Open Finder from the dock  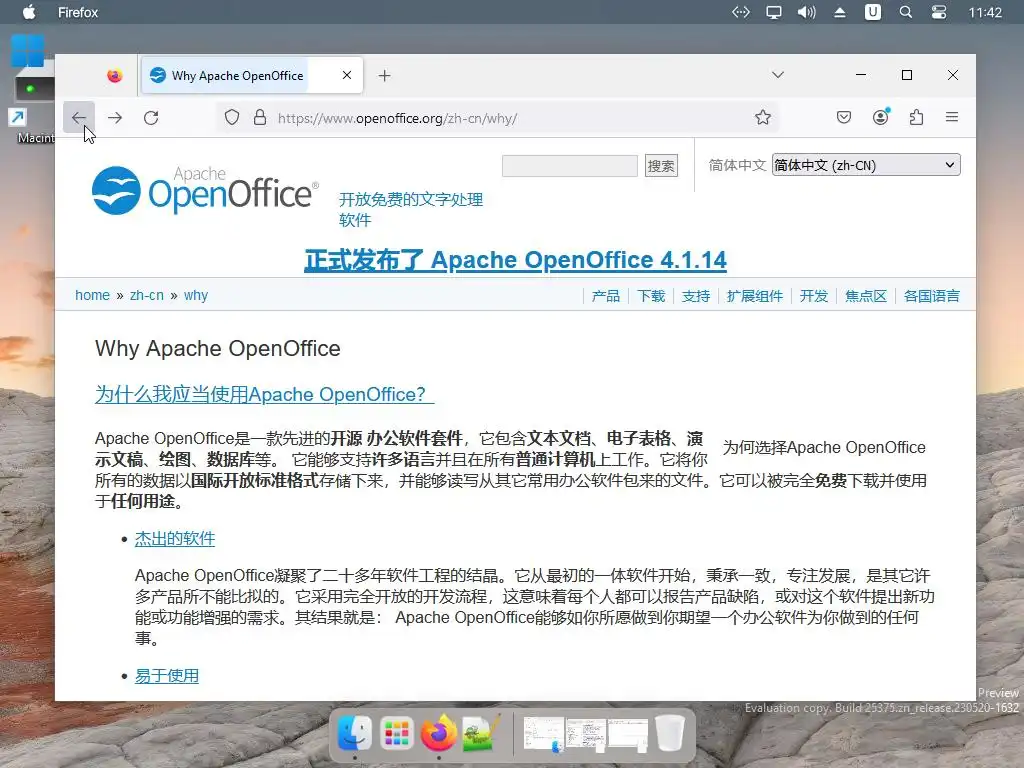[x=355, y=733]
